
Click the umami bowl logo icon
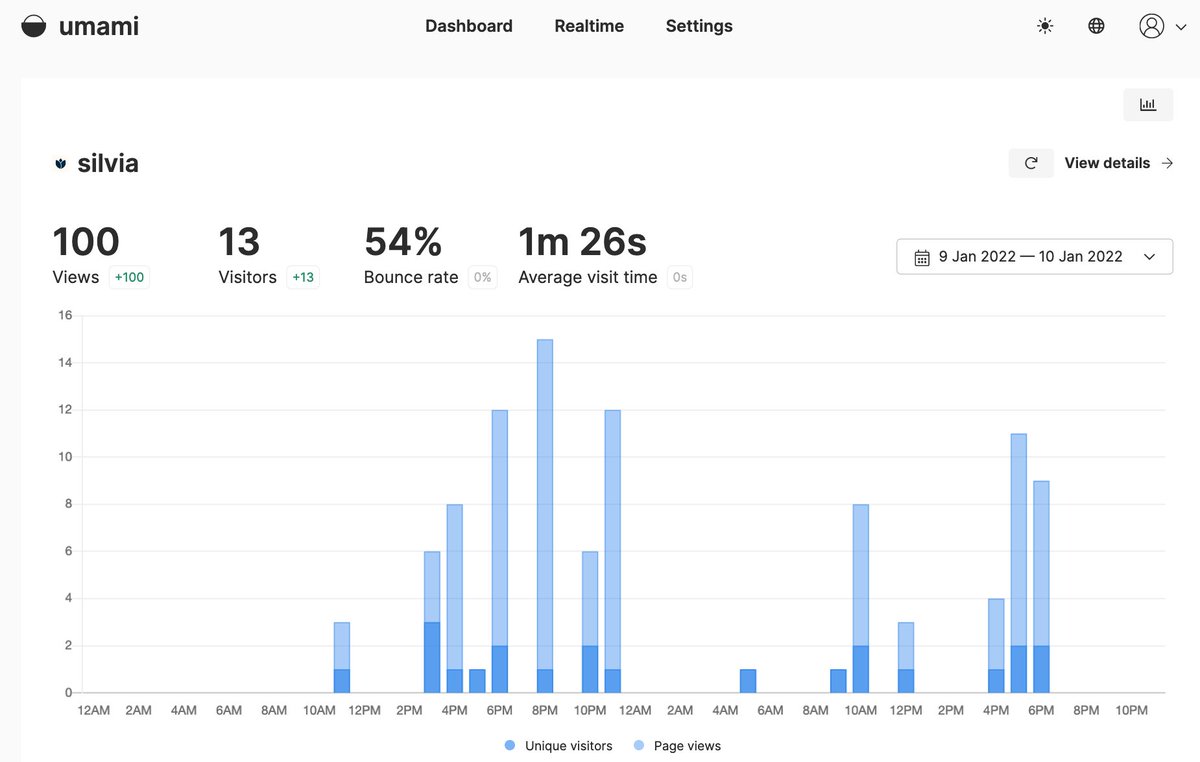click(x=34, y=27)
